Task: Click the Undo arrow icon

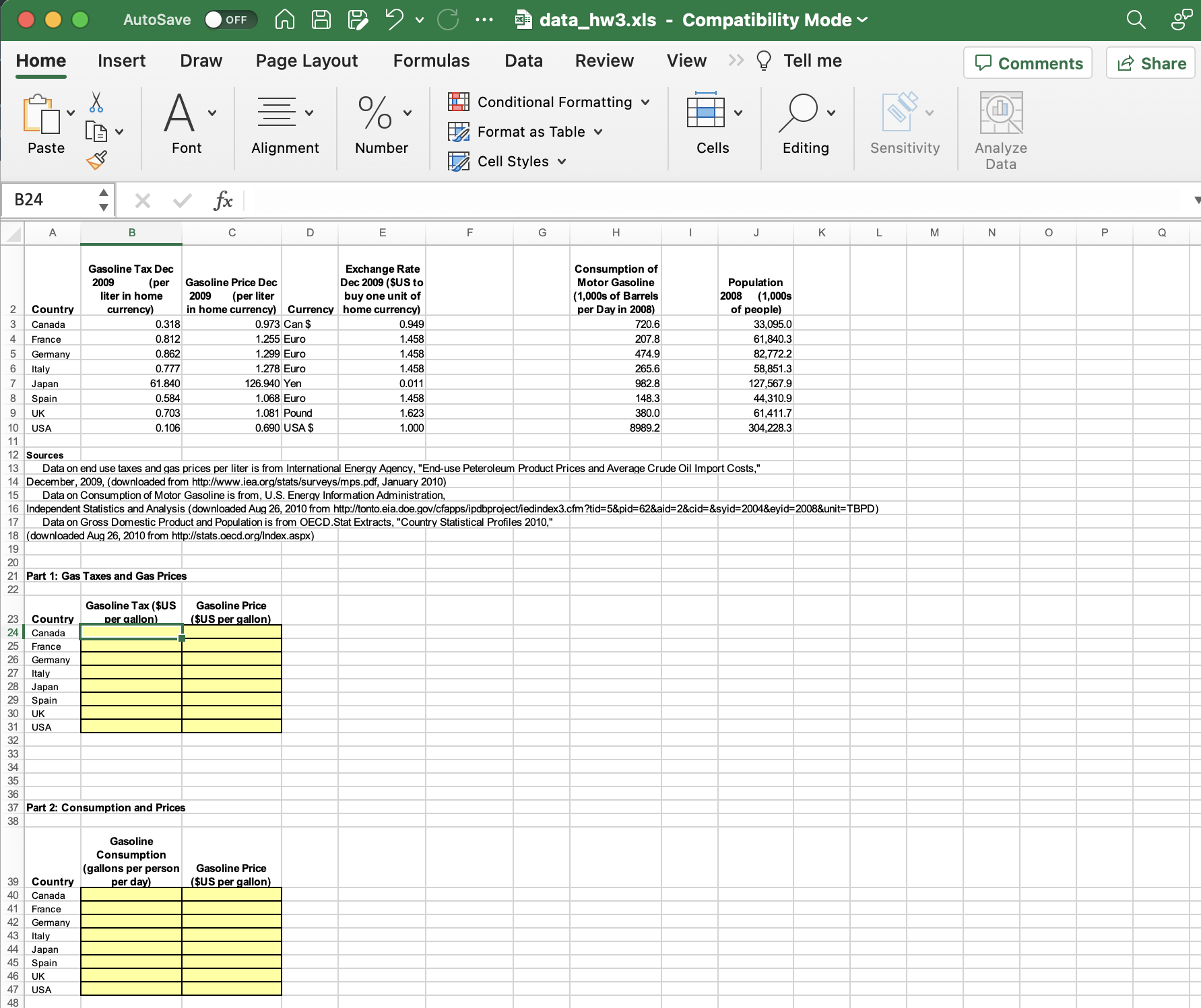Action: click(395, 20)
